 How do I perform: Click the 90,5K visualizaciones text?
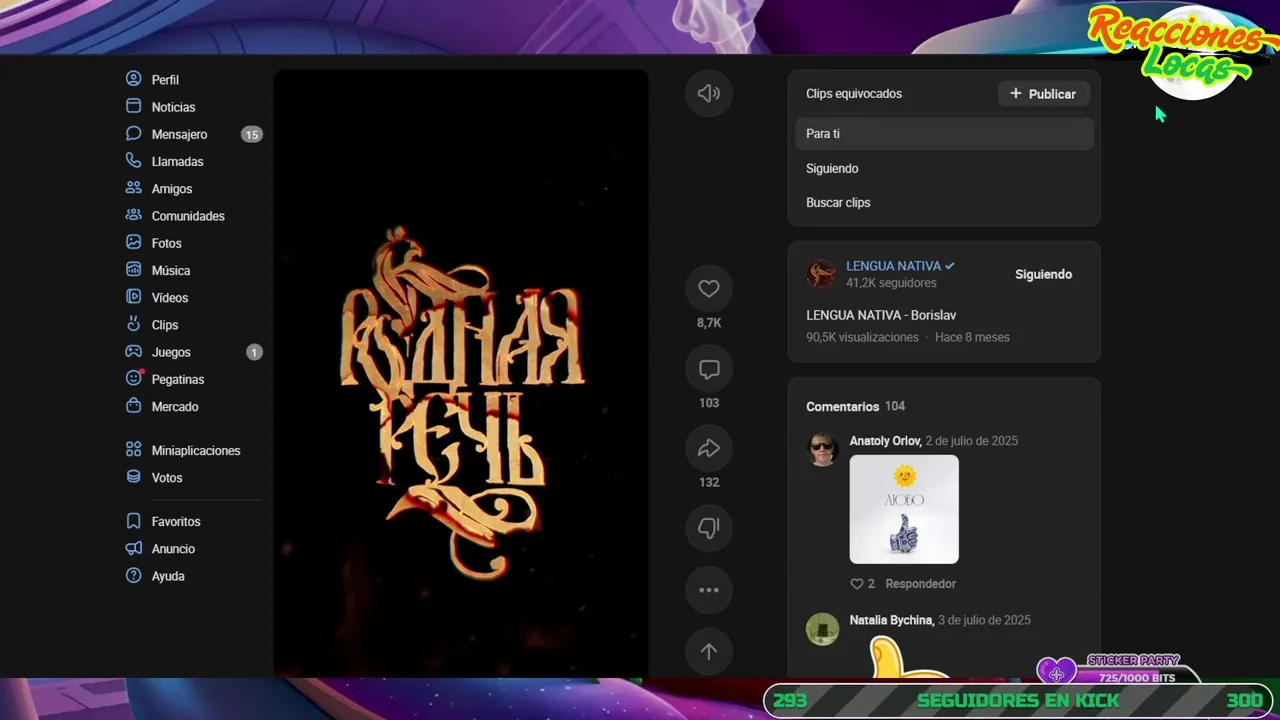862,337
